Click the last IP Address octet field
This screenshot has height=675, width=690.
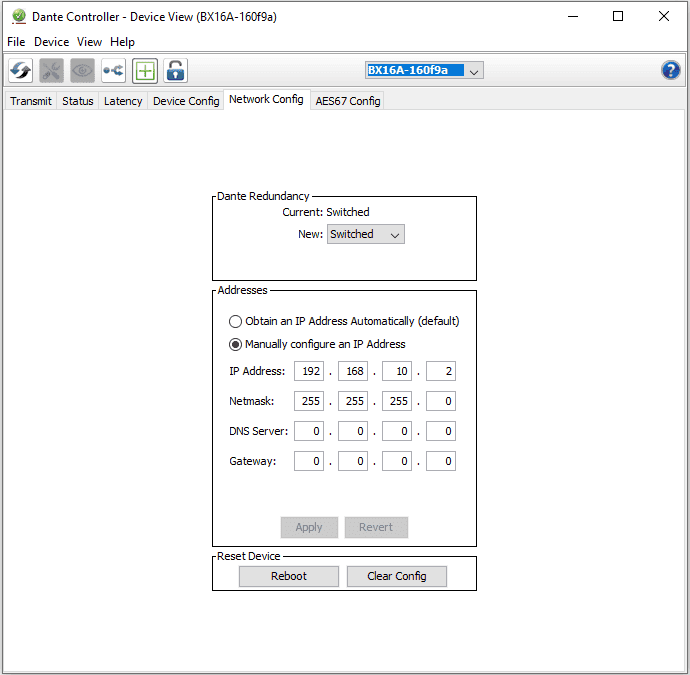pos(441,371)
